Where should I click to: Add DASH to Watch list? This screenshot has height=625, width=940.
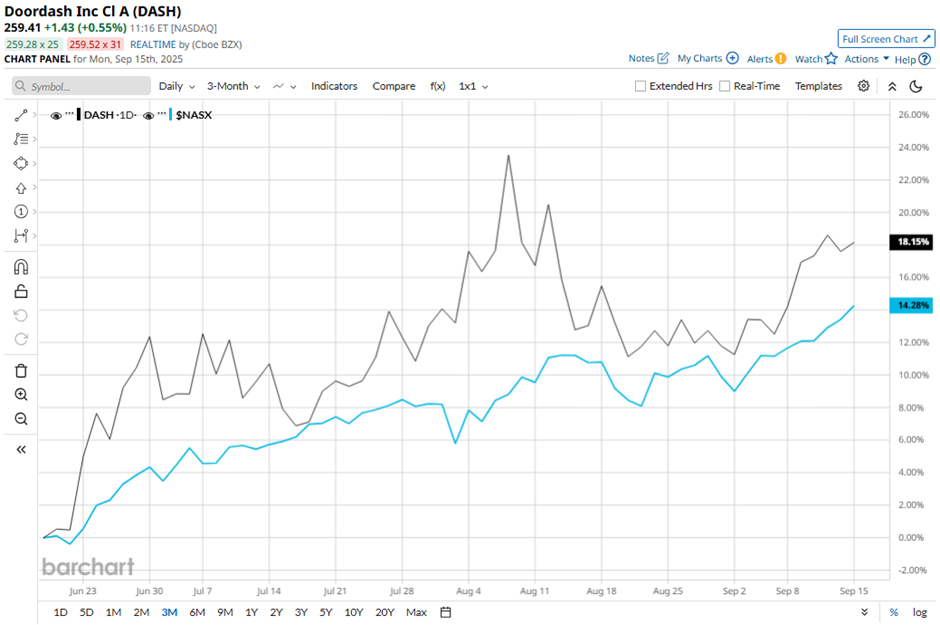pos(831,58)
